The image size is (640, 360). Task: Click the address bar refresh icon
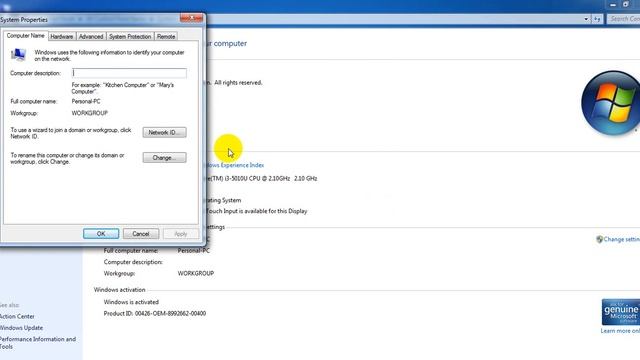point(597,19)
